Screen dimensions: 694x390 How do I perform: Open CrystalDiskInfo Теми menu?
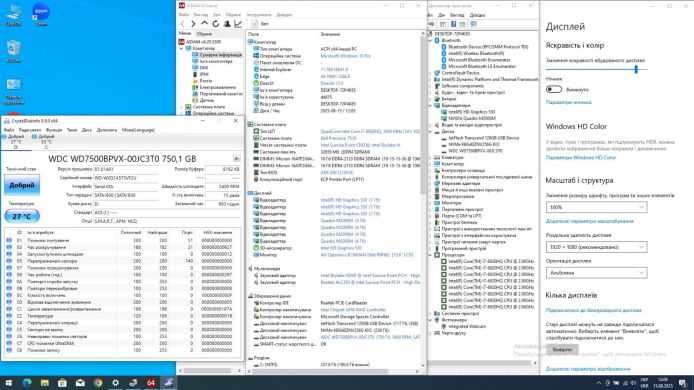(72, 130)
